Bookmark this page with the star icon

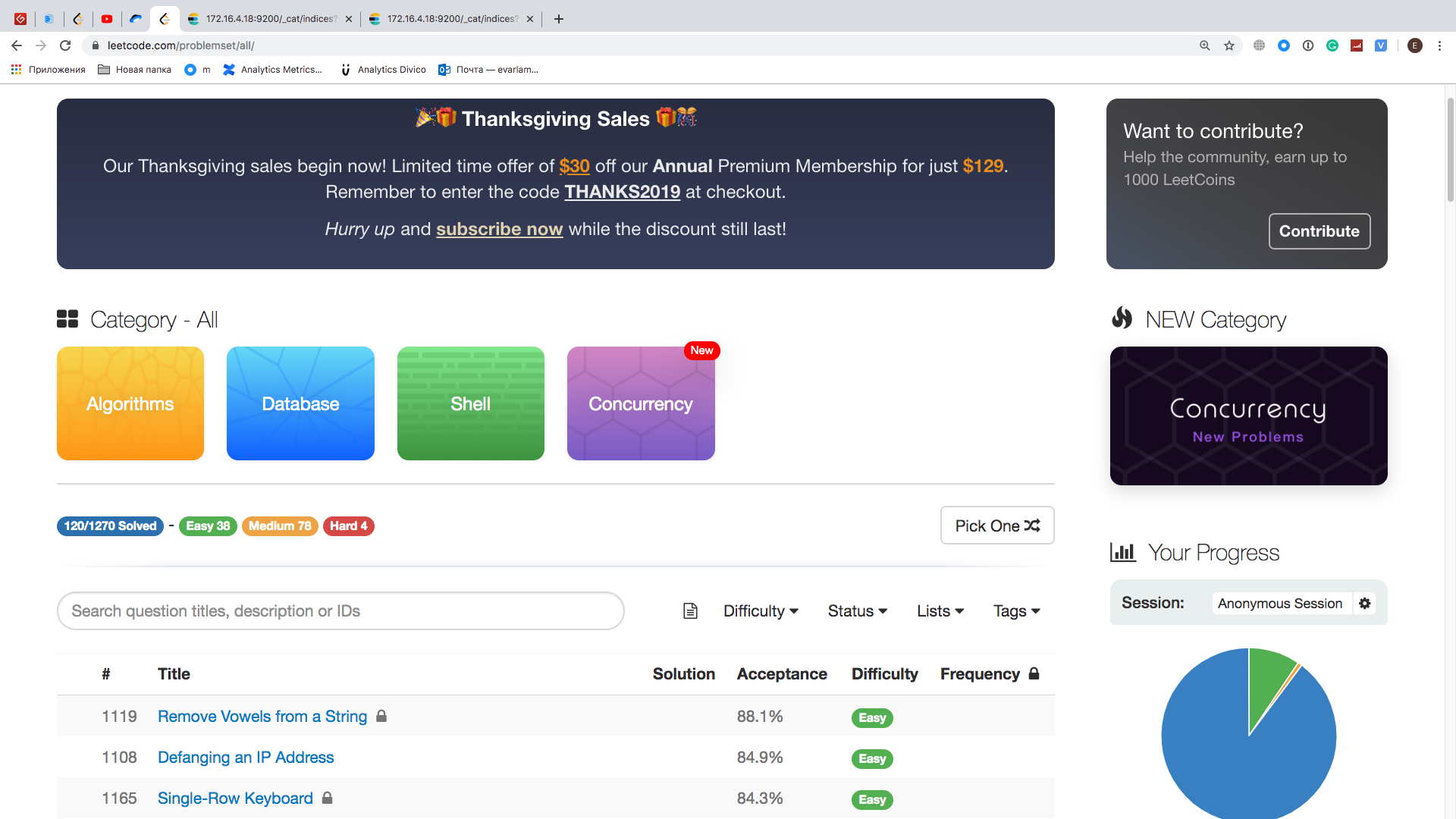[1229, 45]
